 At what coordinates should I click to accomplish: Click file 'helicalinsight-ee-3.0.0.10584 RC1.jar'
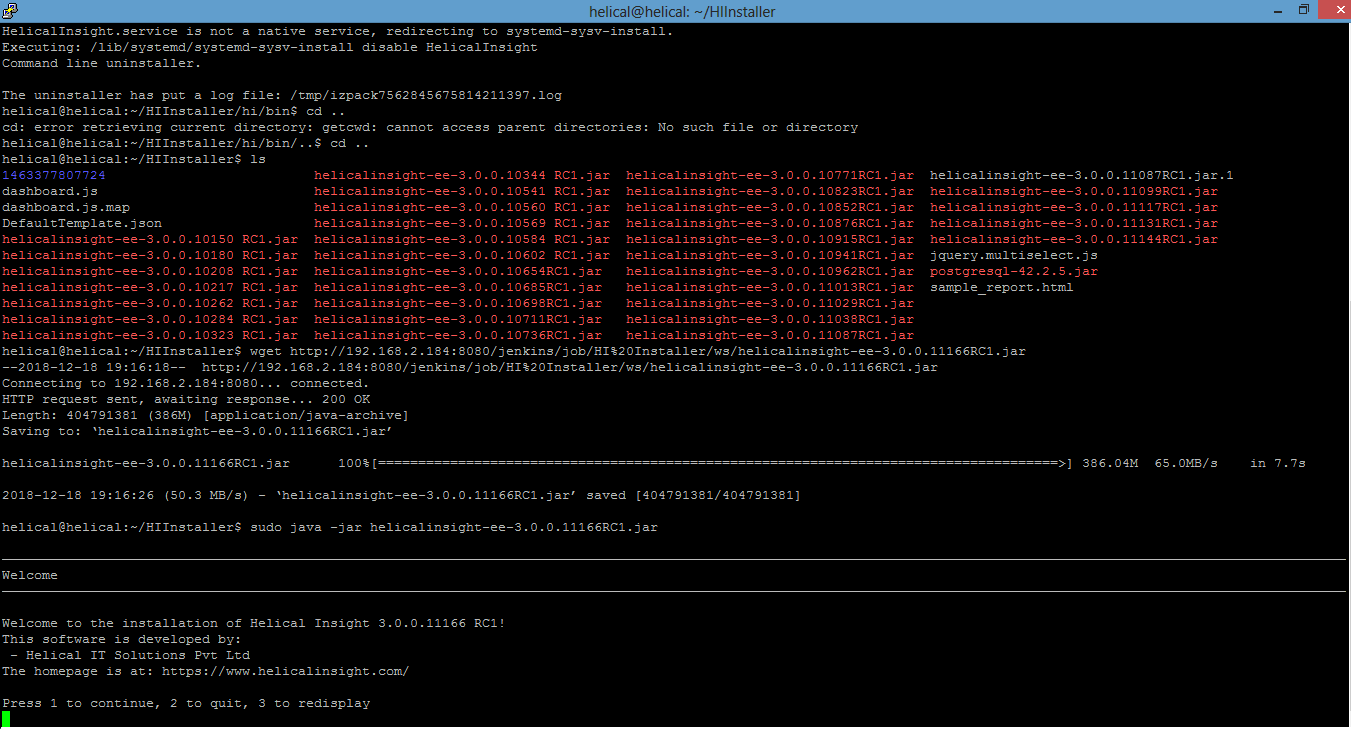[462, 239]
